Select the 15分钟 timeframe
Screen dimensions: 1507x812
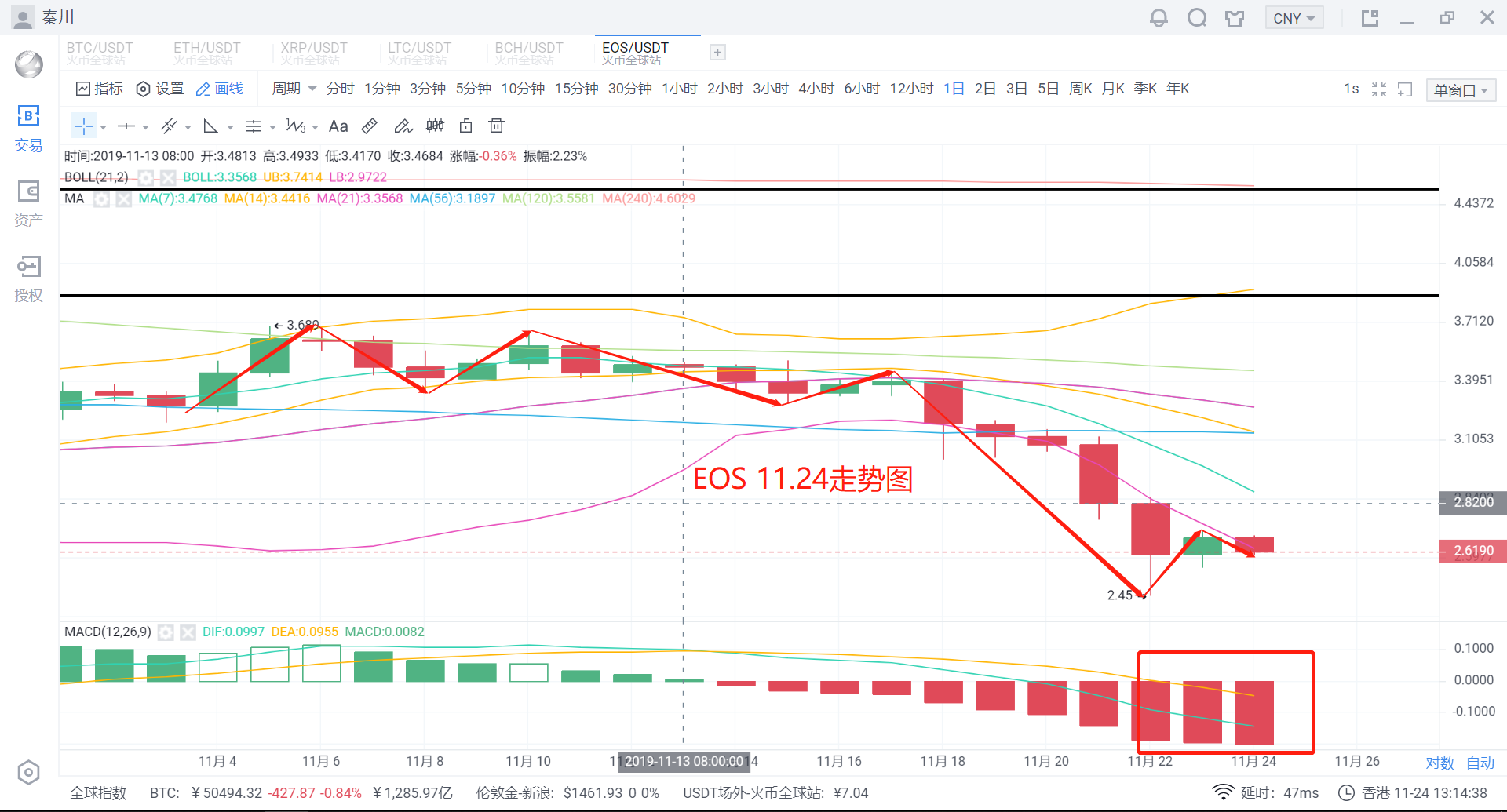[577, 89]
